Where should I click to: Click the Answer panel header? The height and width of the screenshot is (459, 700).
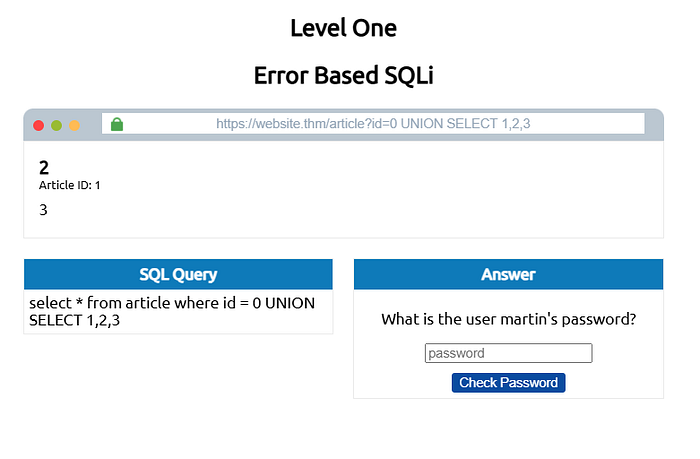click(508, 274)
